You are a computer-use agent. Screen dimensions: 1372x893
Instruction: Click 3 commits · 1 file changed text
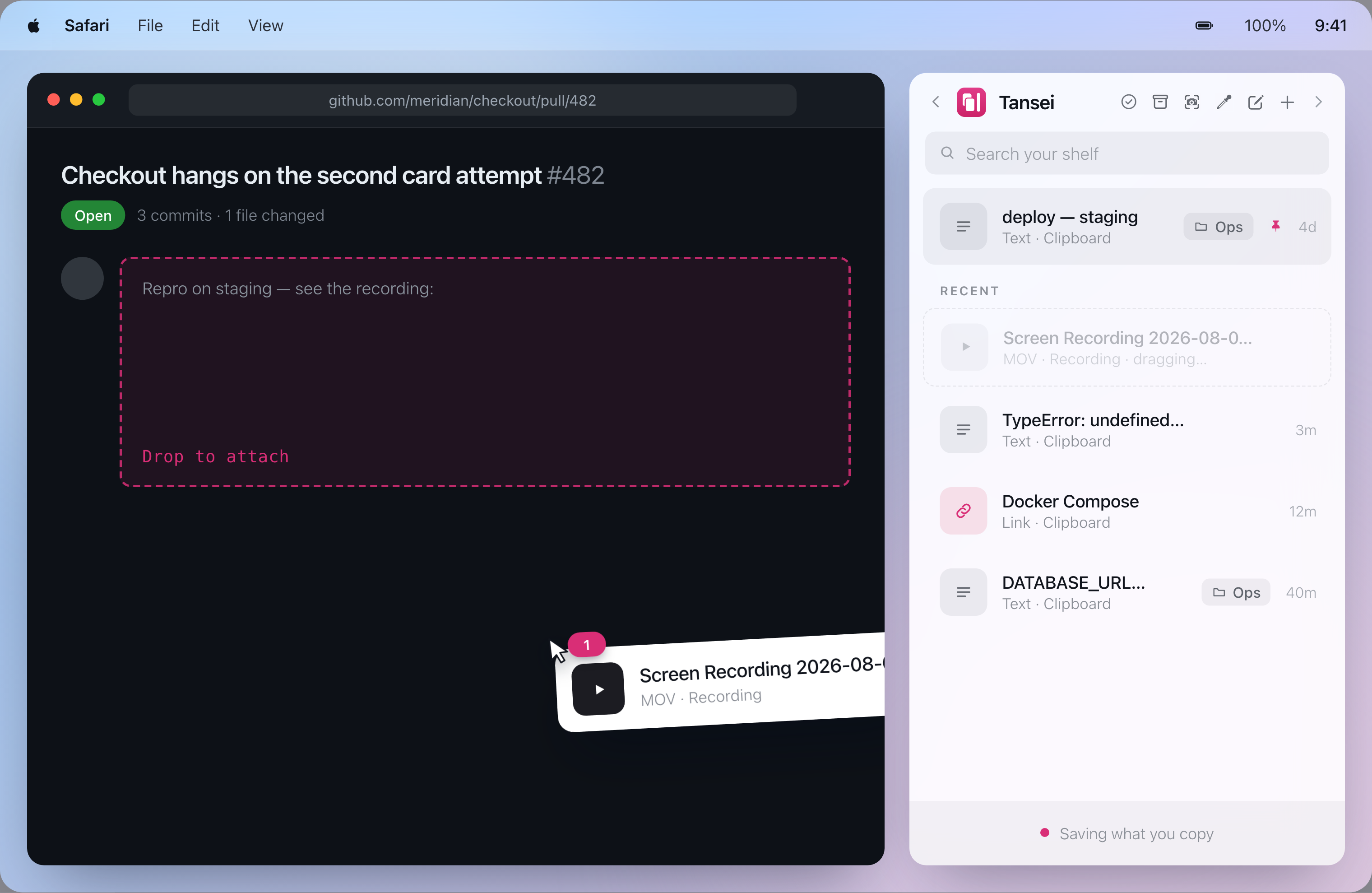231,215
